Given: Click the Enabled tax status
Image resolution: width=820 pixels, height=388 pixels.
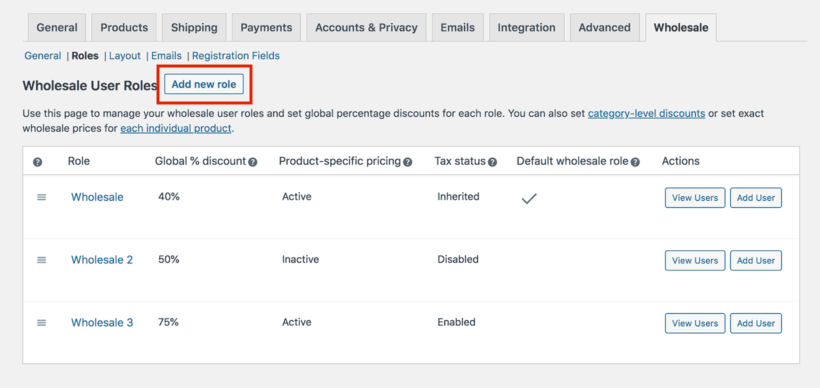Looking at the screenshot, I should click(456, 322).
